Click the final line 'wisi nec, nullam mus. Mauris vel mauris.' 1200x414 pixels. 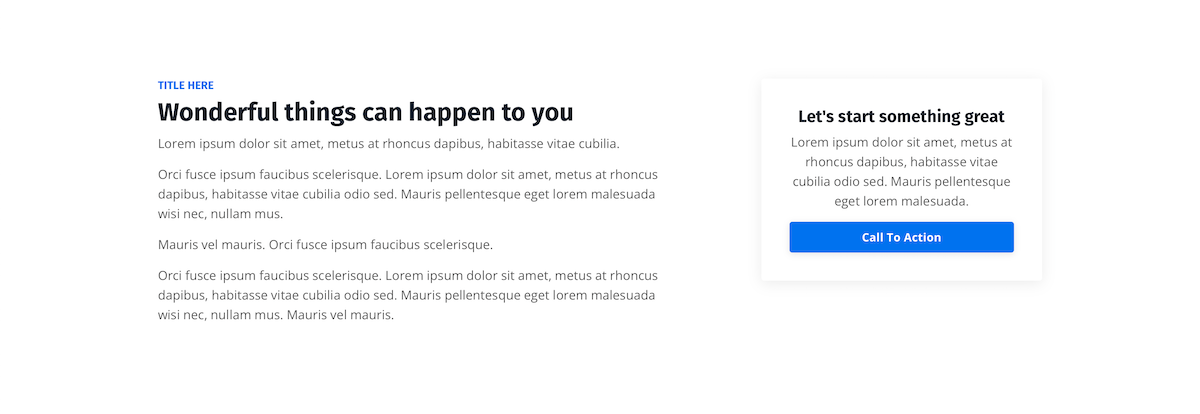coord(276,315)
